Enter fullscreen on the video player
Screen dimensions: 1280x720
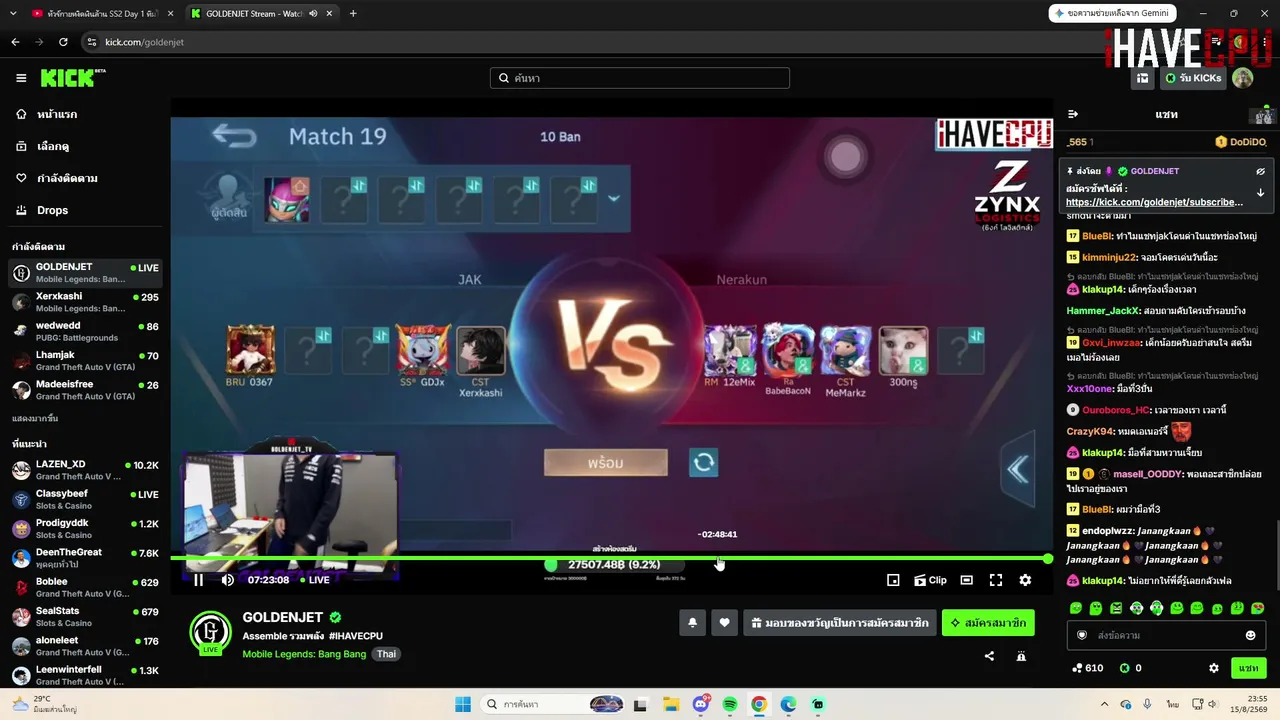coord(996,580)
